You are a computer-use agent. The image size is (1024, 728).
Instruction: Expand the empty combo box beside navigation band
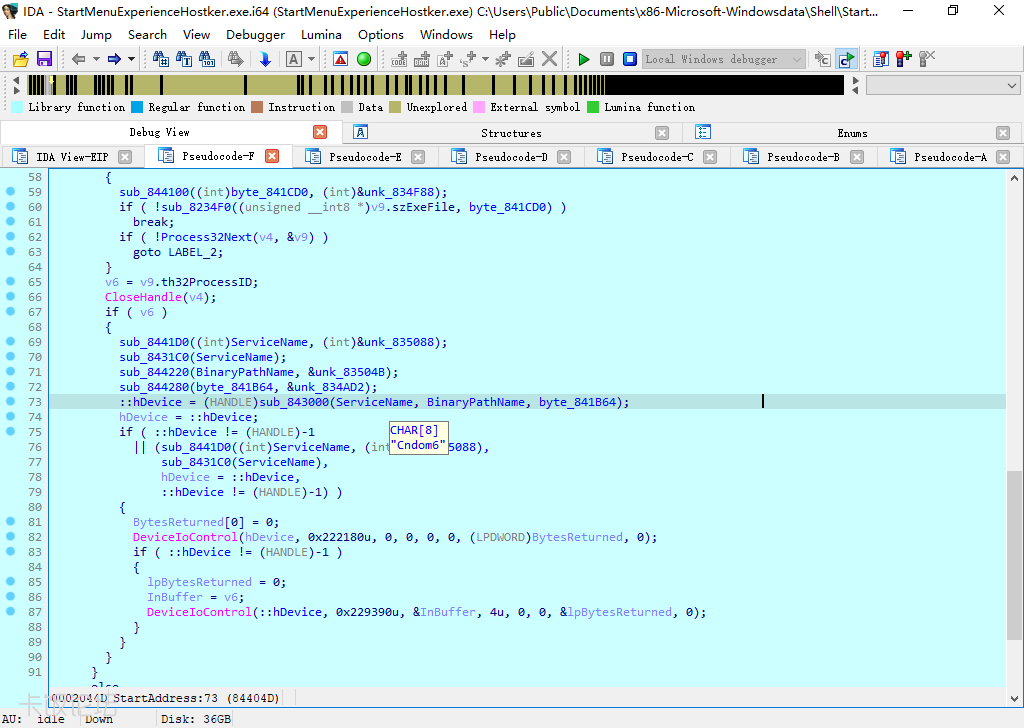[x=1012, y=86]
